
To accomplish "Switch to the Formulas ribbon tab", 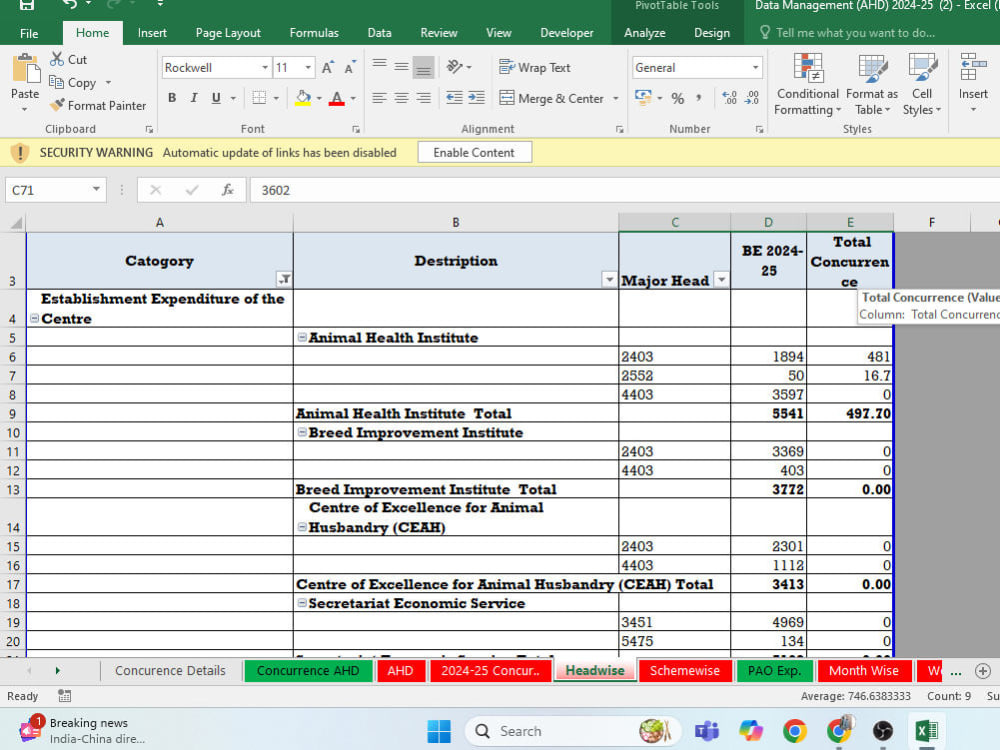I will point(314,33).
